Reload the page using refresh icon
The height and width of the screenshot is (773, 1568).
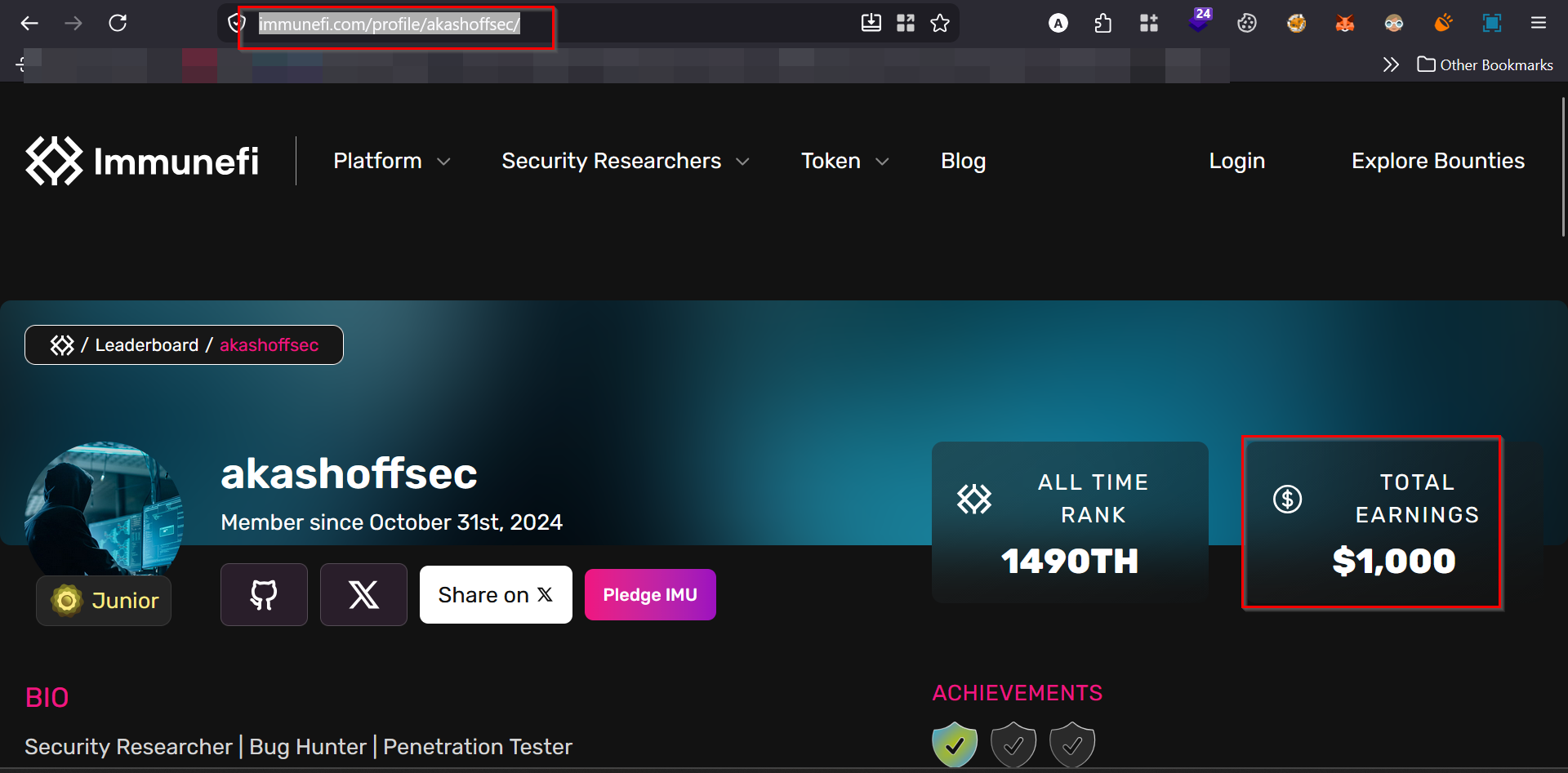pos(118,23)
